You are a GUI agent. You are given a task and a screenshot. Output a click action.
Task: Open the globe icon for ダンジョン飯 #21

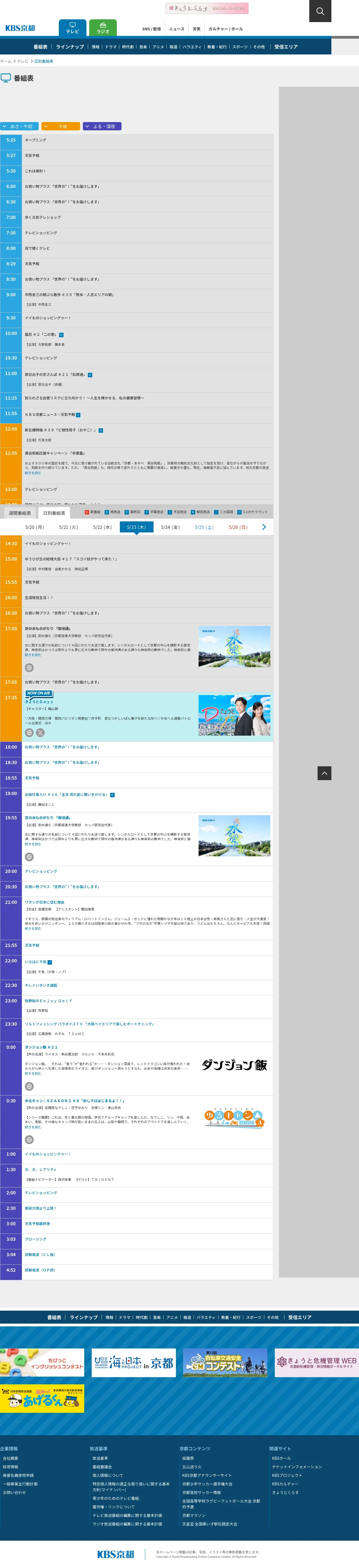point(29,1086)
